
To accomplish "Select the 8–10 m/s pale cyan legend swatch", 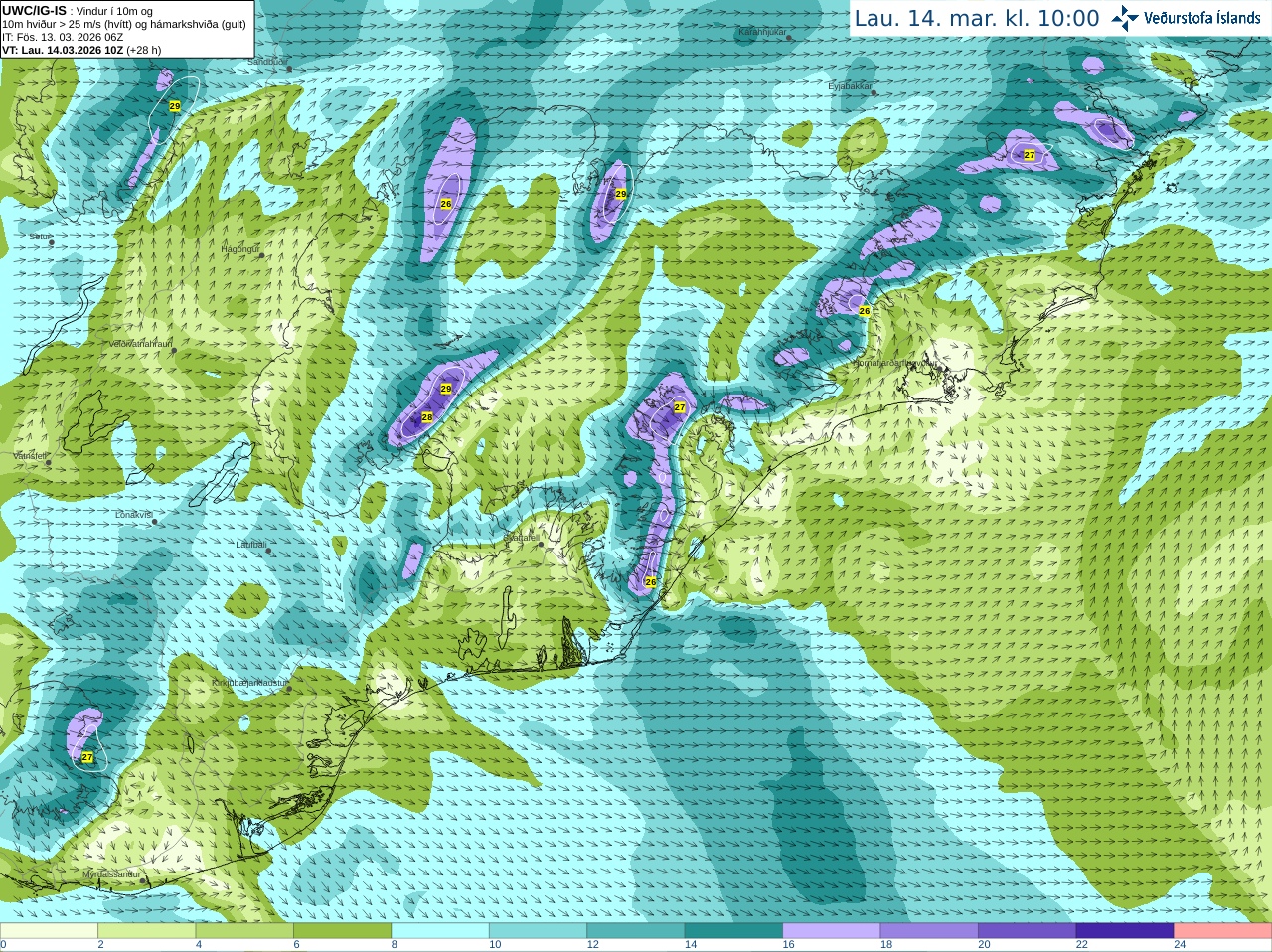I will (440, 930).
